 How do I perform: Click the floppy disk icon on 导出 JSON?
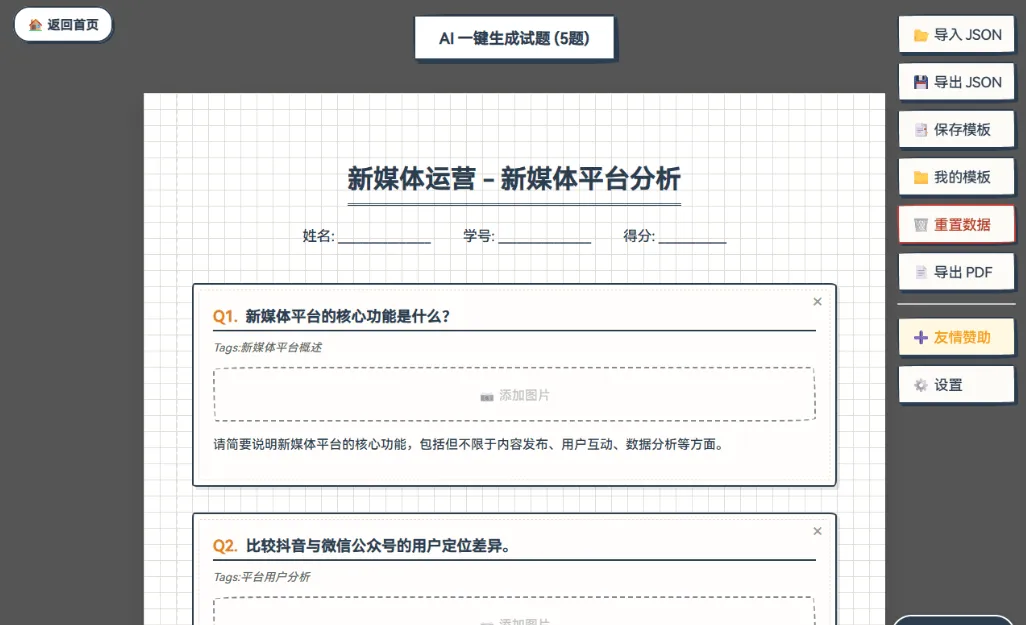pyautogui.click(x=919, y=81)
